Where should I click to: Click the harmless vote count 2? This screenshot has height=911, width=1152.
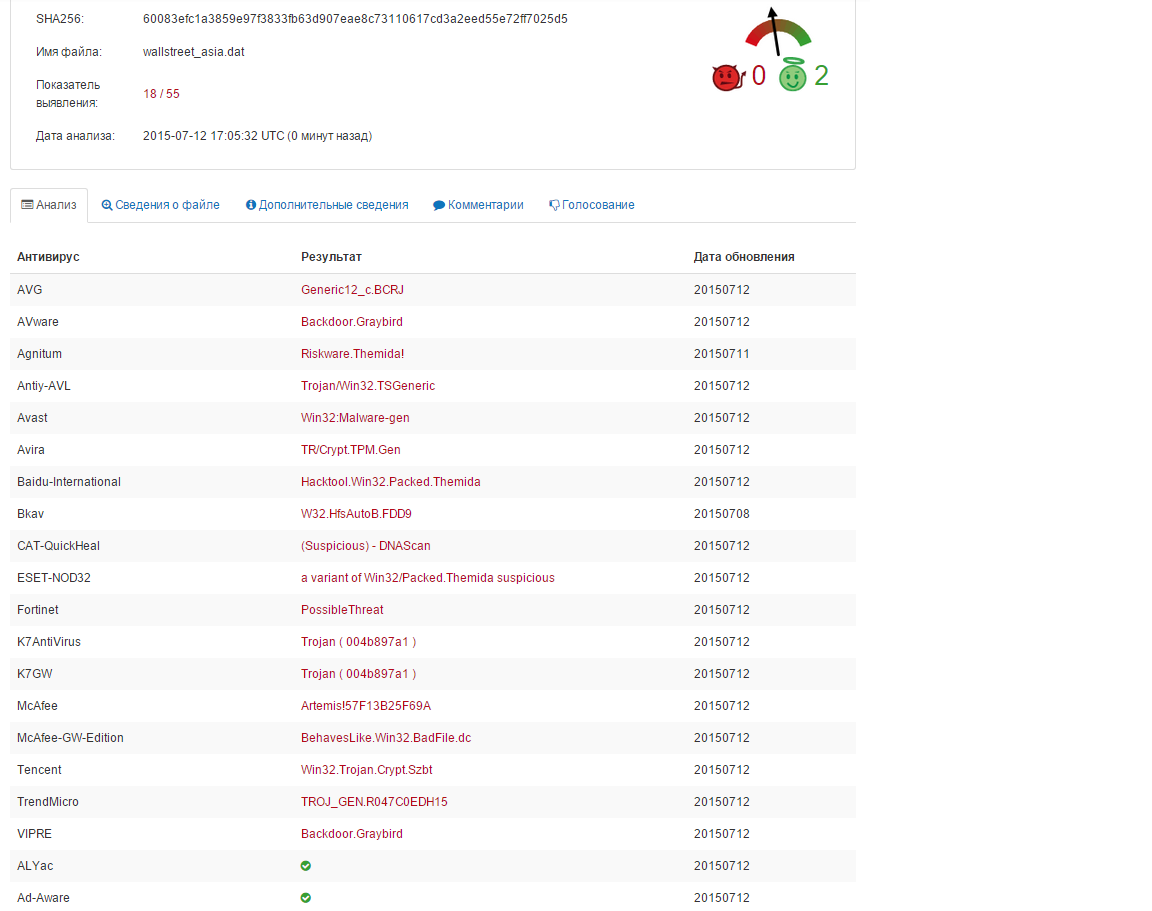coord(821,76)
